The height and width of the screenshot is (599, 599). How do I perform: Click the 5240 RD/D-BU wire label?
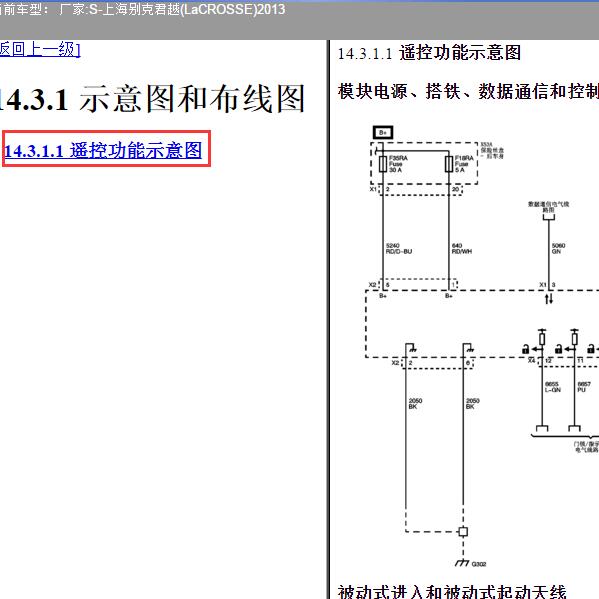click(399, 249)
